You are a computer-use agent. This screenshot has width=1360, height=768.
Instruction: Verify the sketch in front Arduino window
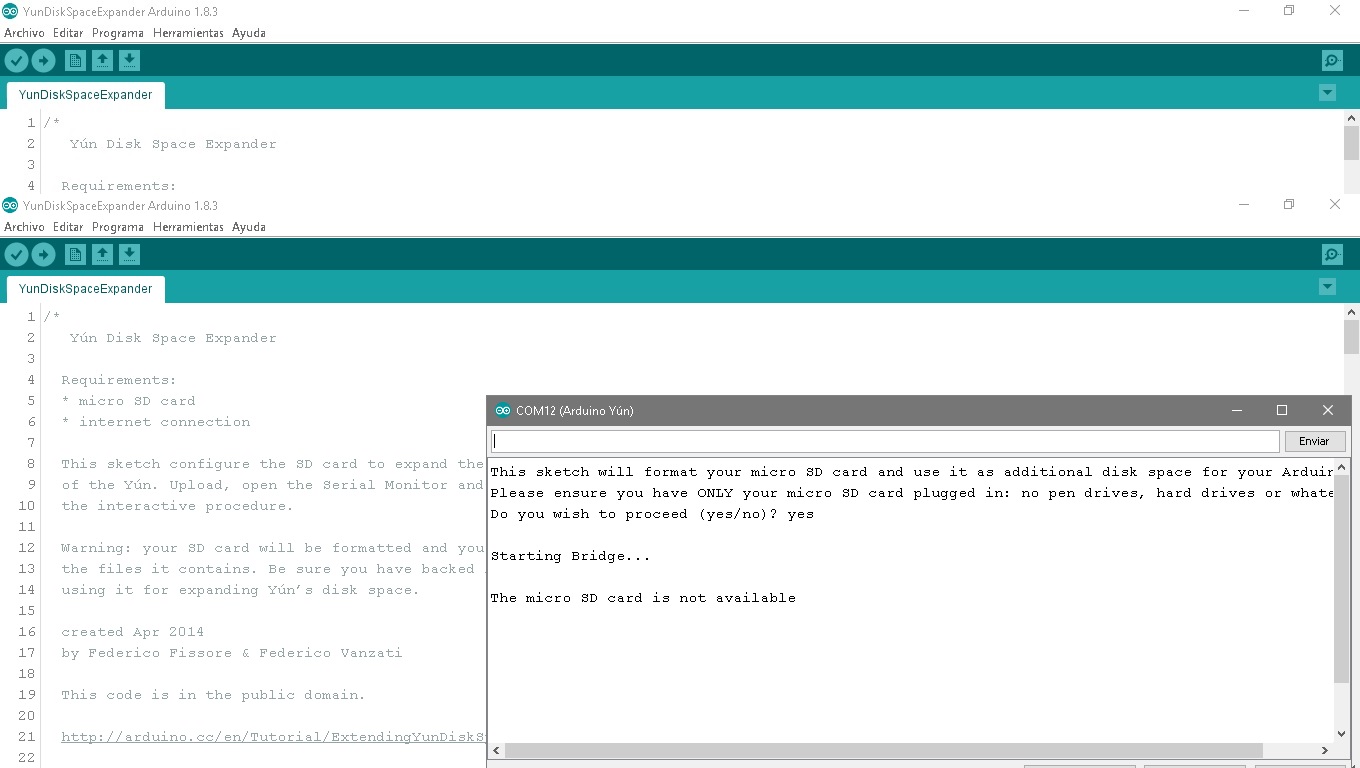(x=16, y=255)
